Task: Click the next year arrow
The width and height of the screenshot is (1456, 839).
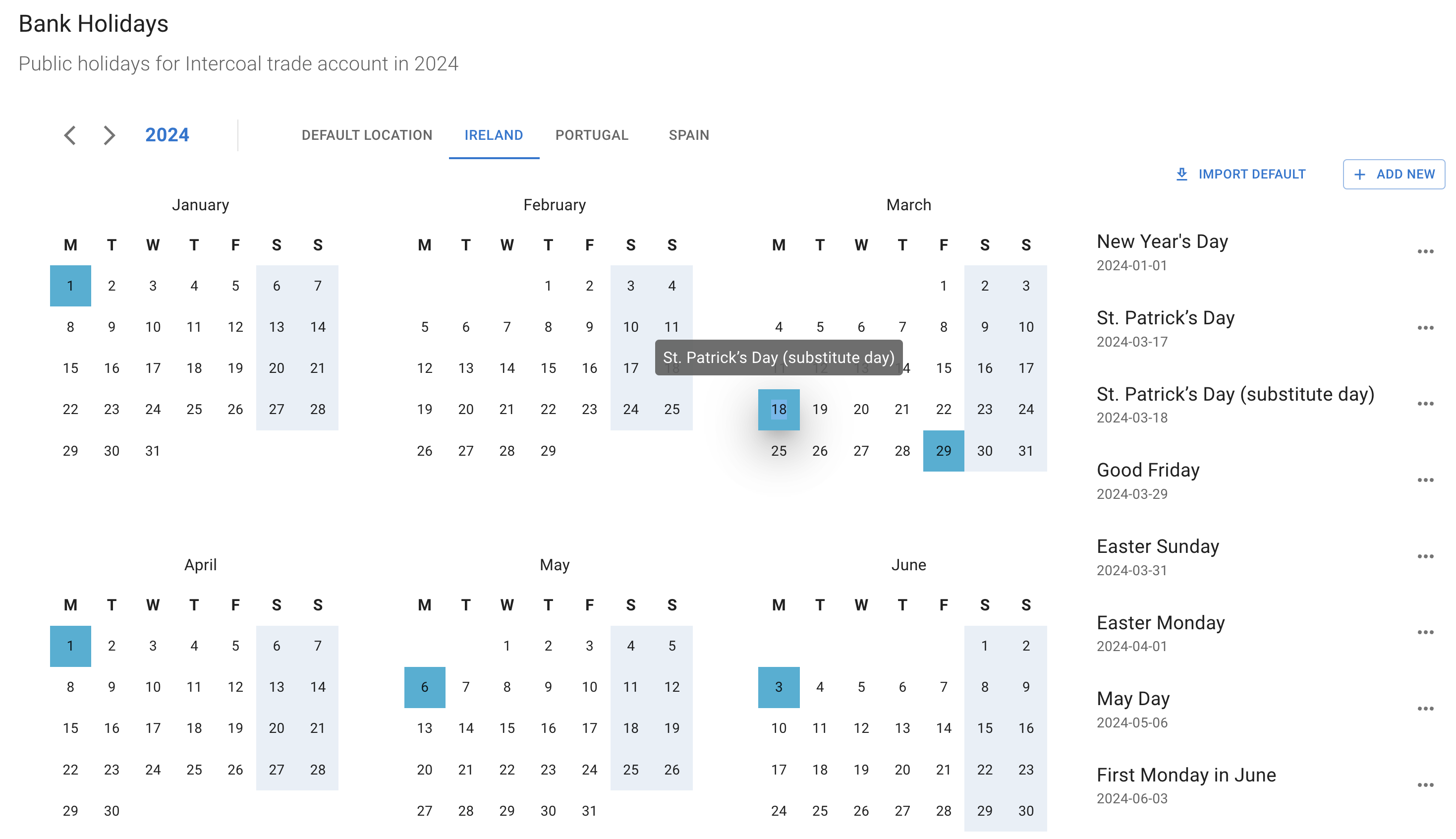Action: (109, 135)
